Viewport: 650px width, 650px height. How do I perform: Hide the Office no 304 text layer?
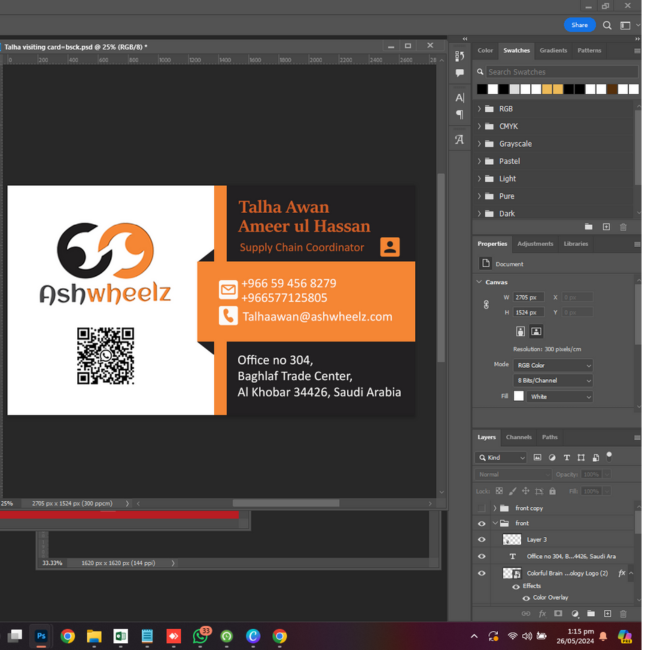[x=481, y=556]
